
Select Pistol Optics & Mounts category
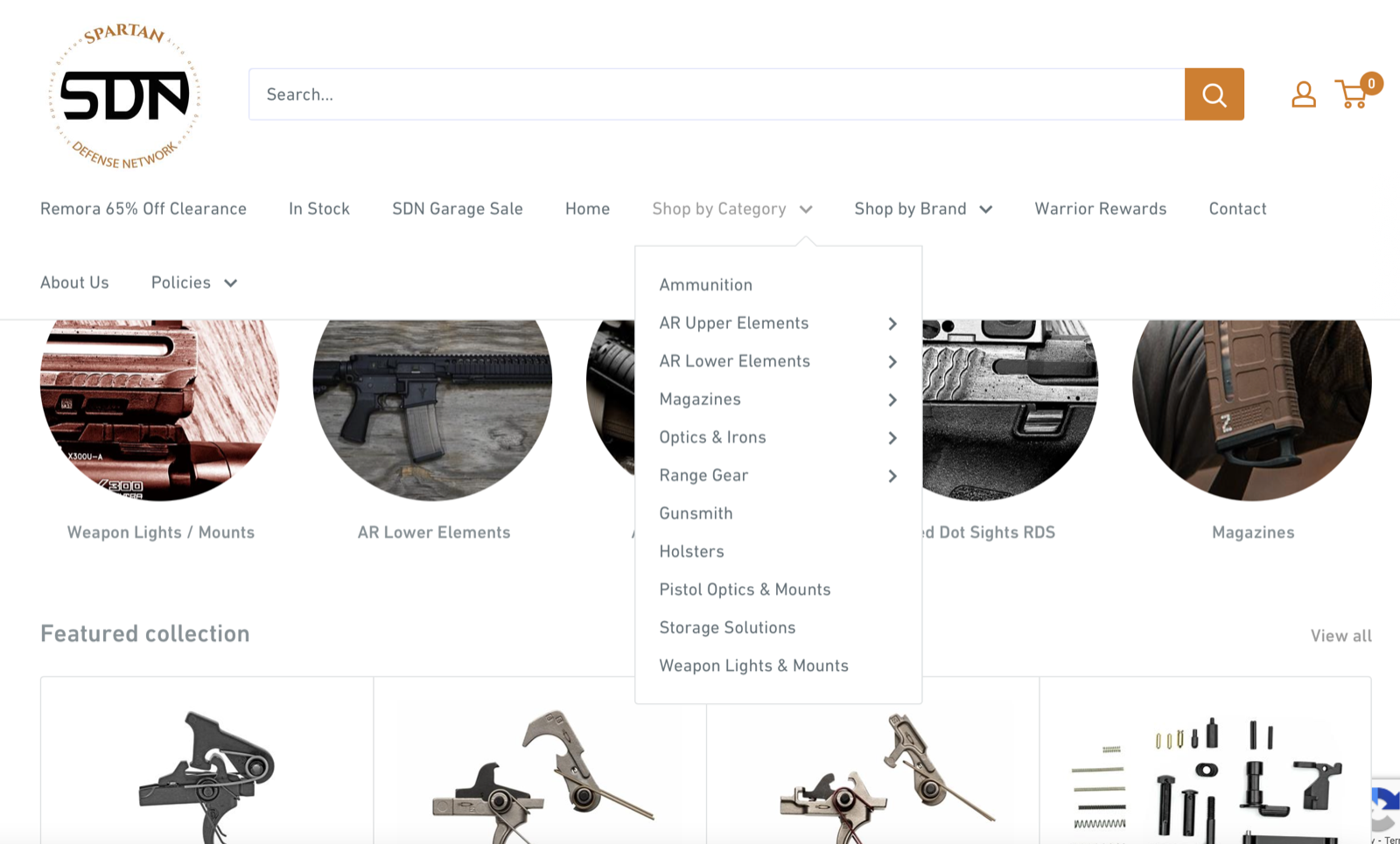point(745,589)
